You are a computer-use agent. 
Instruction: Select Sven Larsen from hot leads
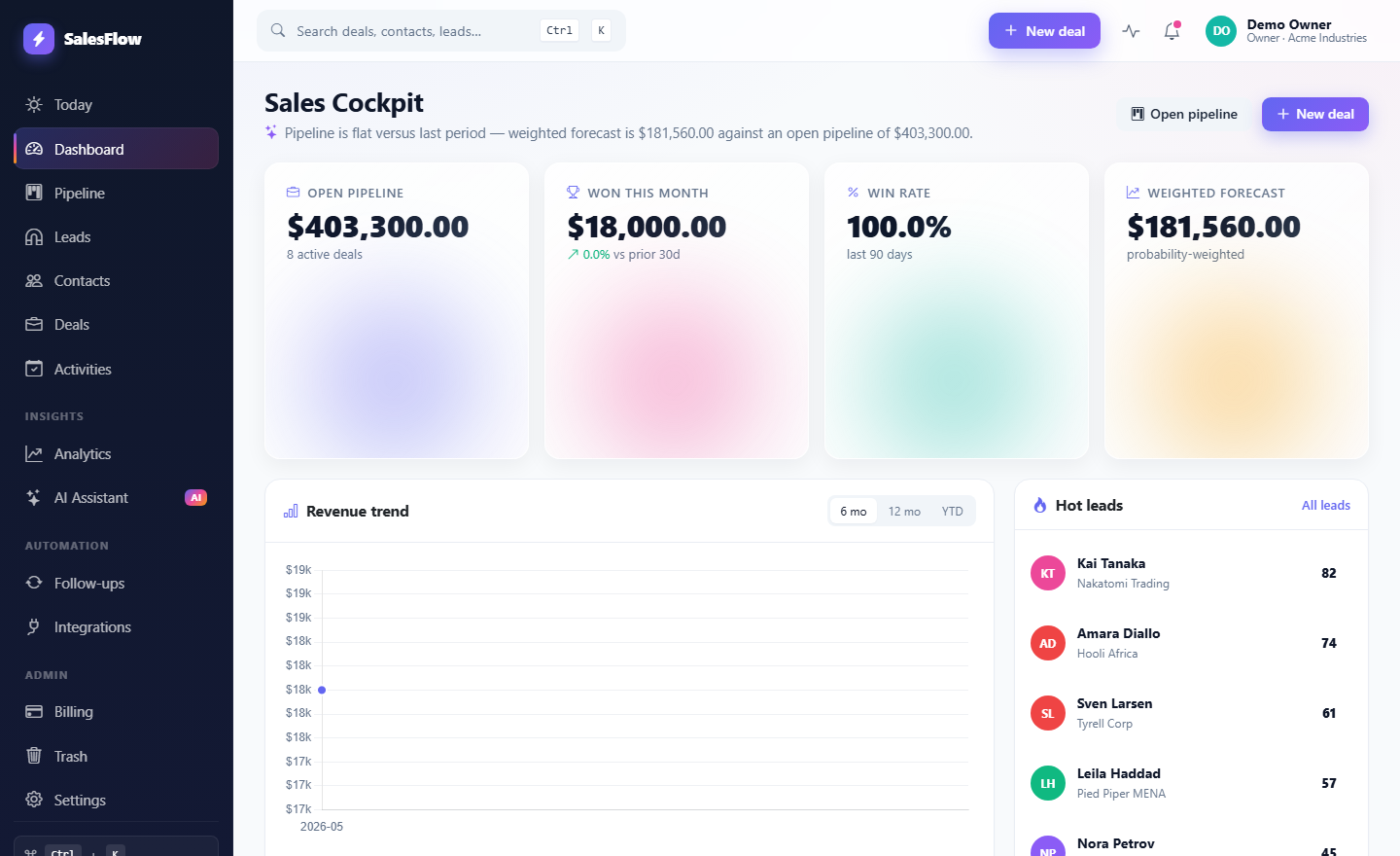(x=1191, y=713)
